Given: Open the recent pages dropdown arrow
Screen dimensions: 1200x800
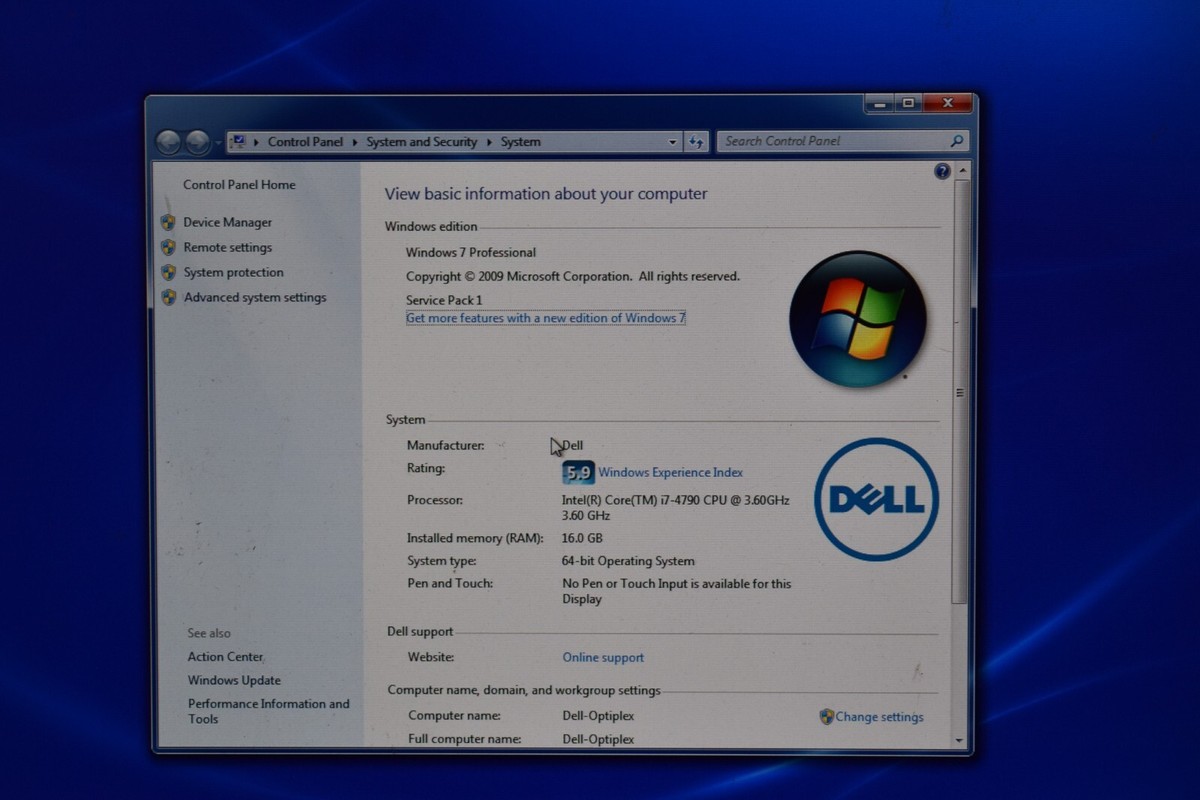Looking at the screenshot, I should click(217, 143).
